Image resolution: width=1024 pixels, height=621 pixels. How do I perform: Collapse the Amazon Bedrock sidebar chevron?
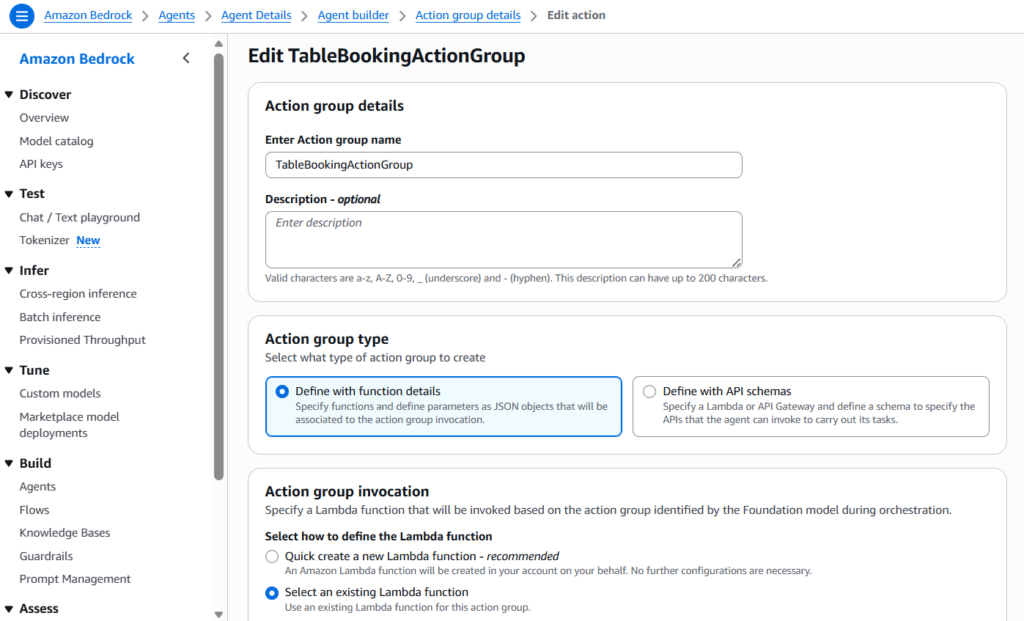point(186,59)
